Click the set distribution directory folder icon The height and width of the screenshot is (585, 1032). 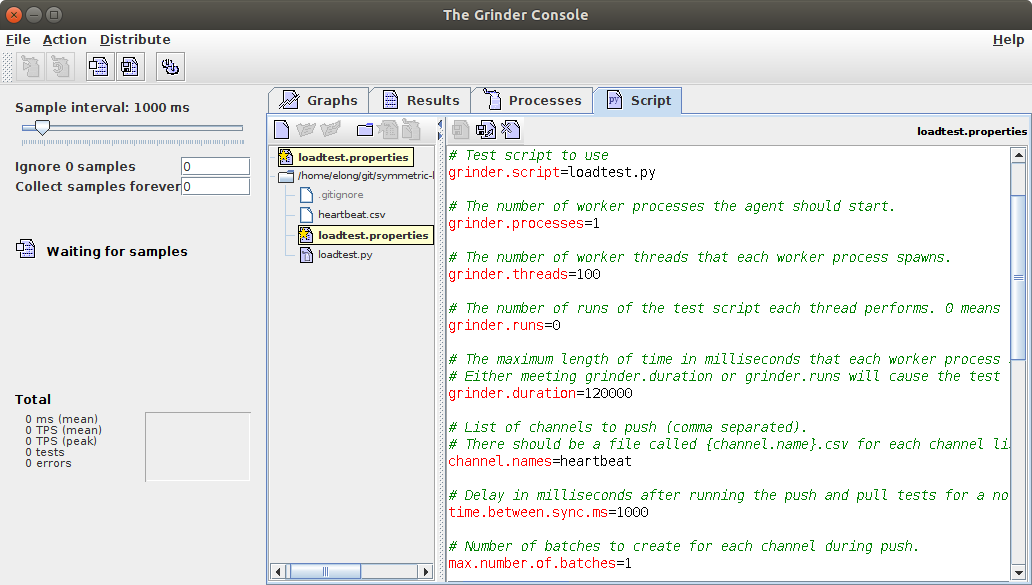(365, 130)
